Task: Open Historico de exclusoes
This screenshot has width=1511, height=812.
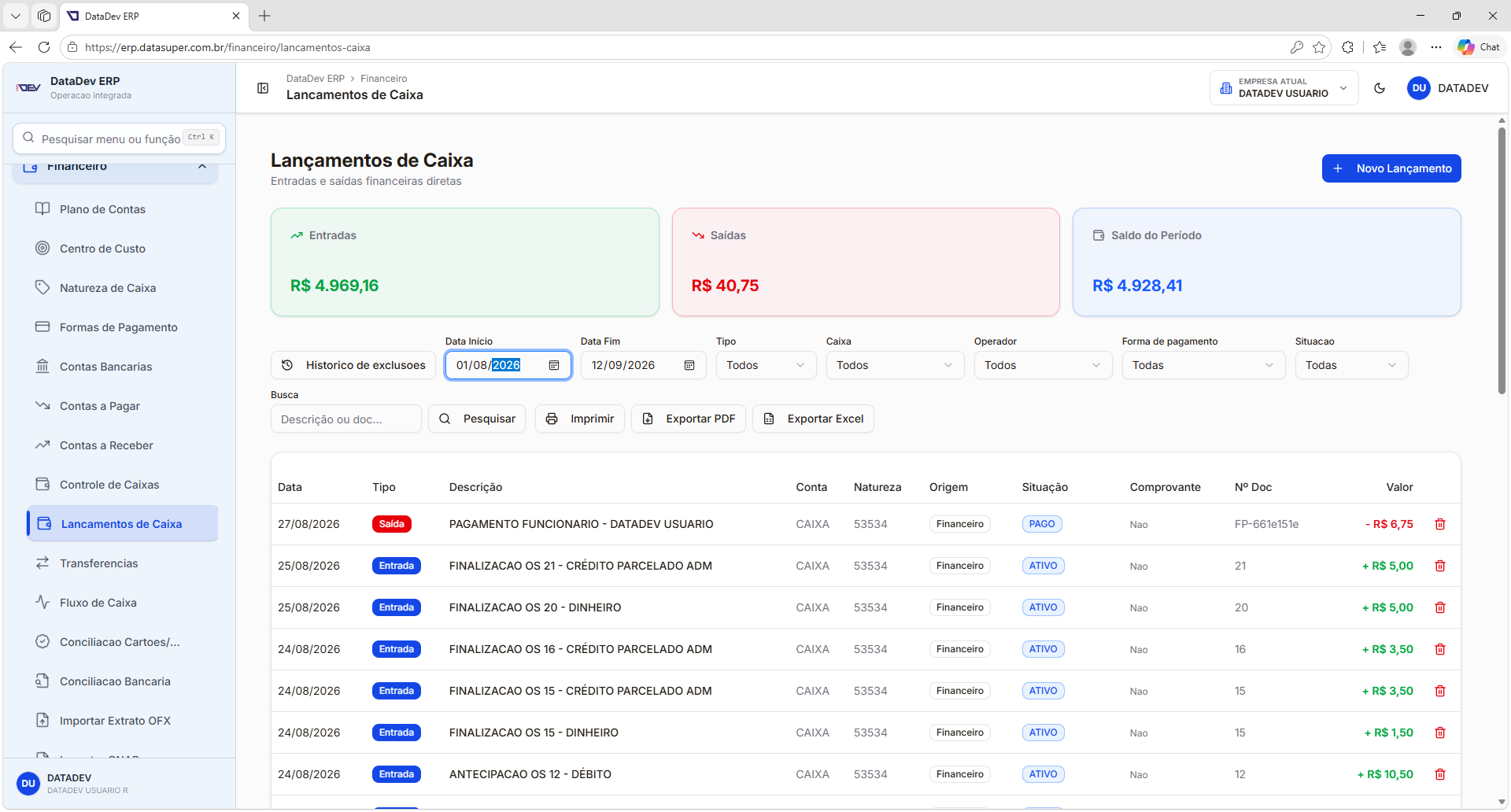Action: [353, 365]
